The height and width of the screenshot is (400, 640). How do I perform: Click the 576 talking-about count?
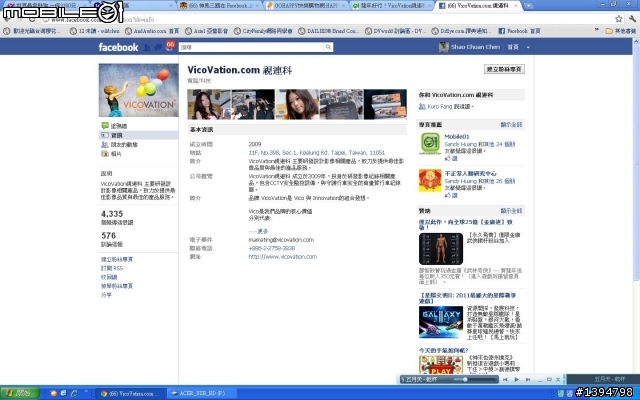pyautogui.click(x=109, y=236)
